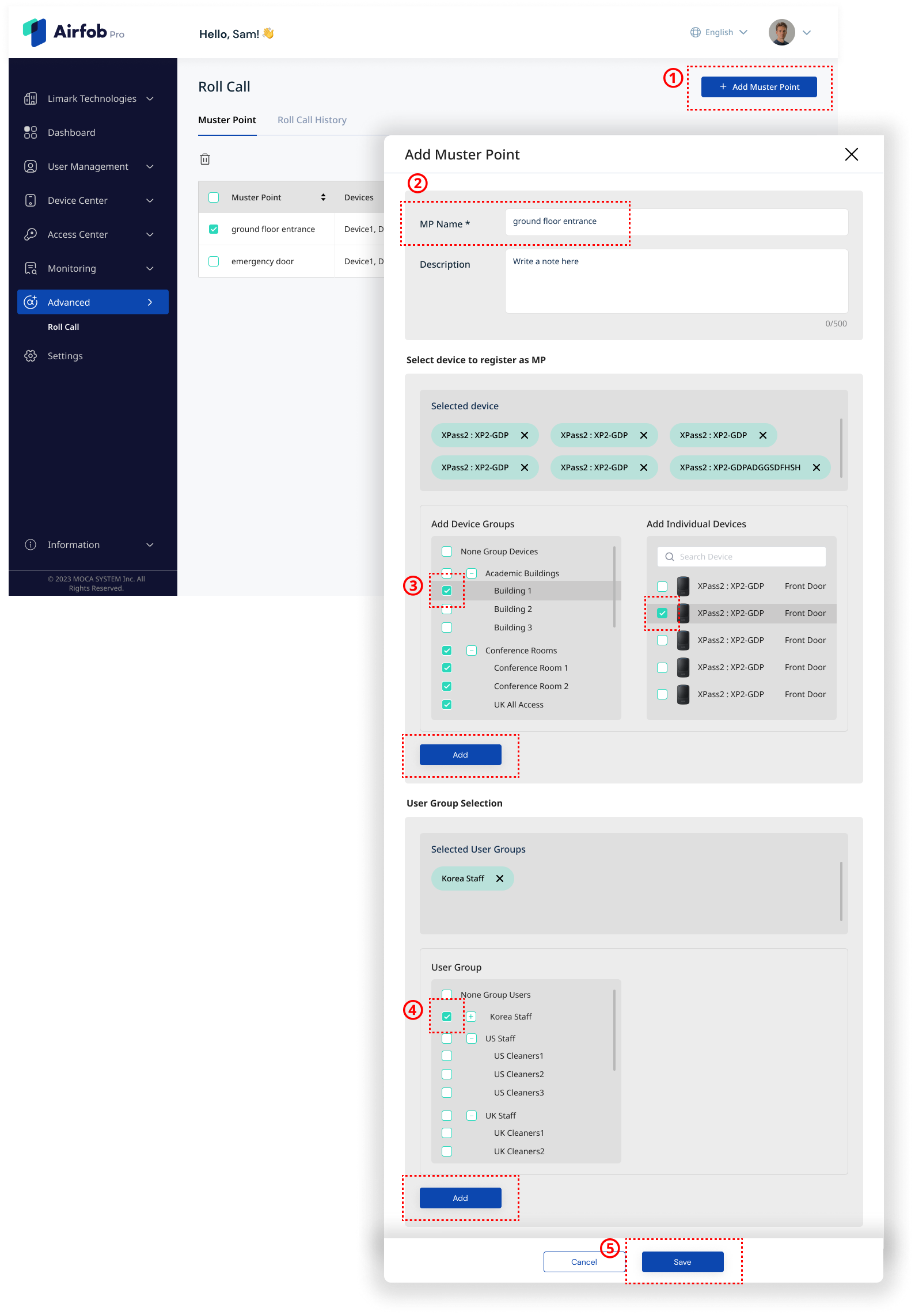
Task: Expand Access Center chevron
Action: (150, 234)
